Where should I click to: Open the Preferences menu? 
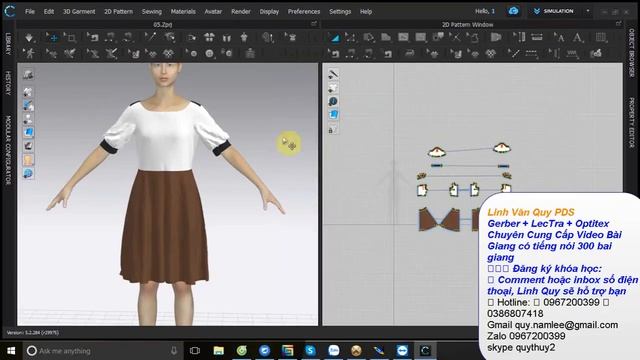[304, 11]
